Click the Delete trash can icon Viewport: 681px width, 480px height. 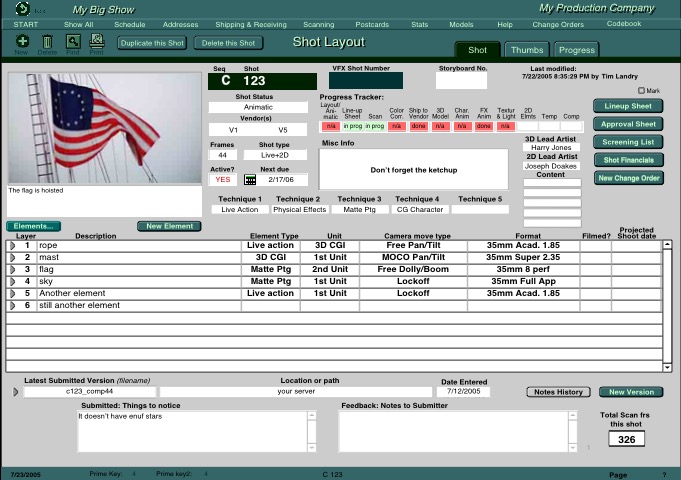click(47, 41)
